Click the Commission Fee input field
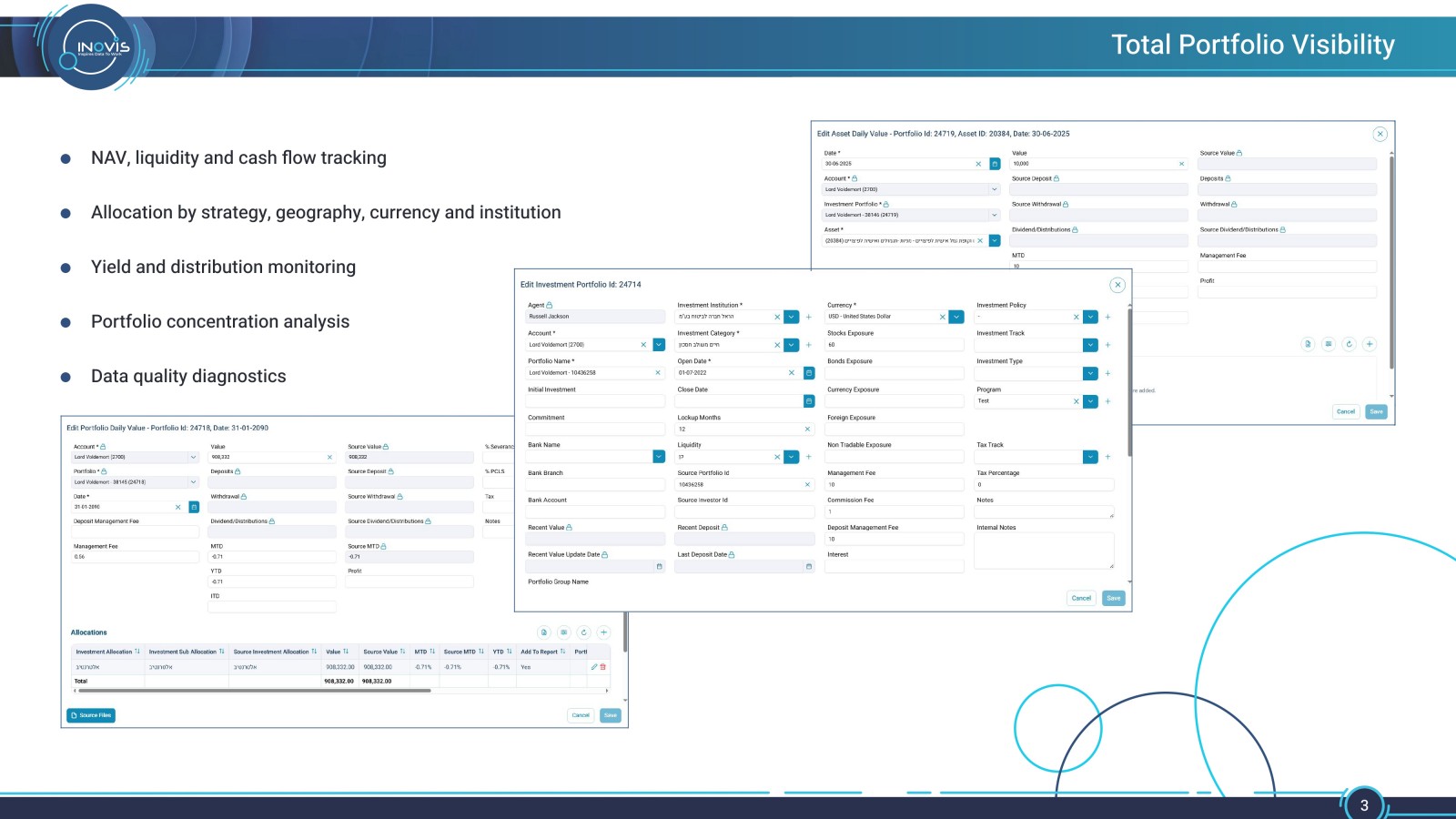The width and height of the screenshot is (1456, 819). coord(895,511)
